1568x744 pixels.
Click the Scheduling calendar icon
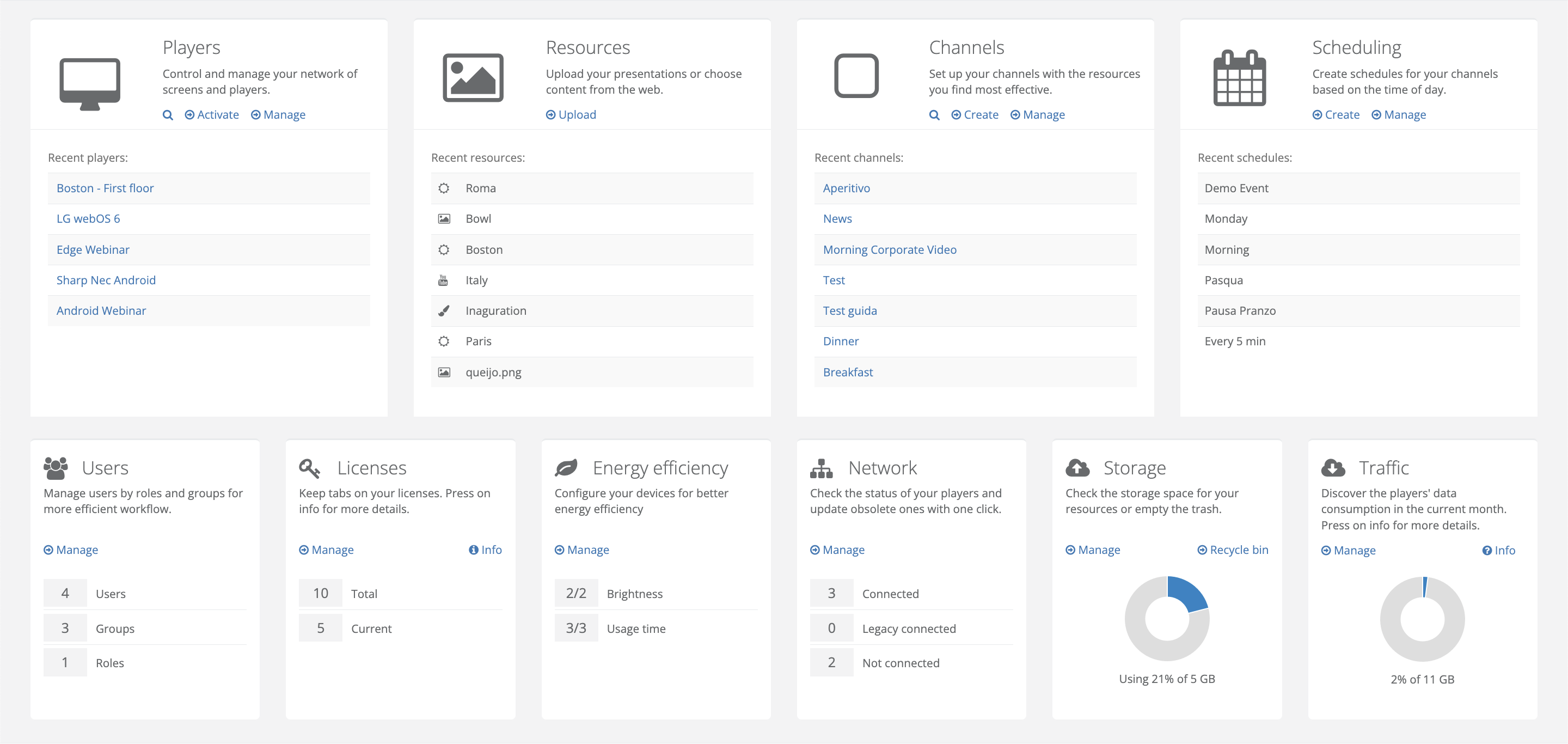tap(1239, 78)
